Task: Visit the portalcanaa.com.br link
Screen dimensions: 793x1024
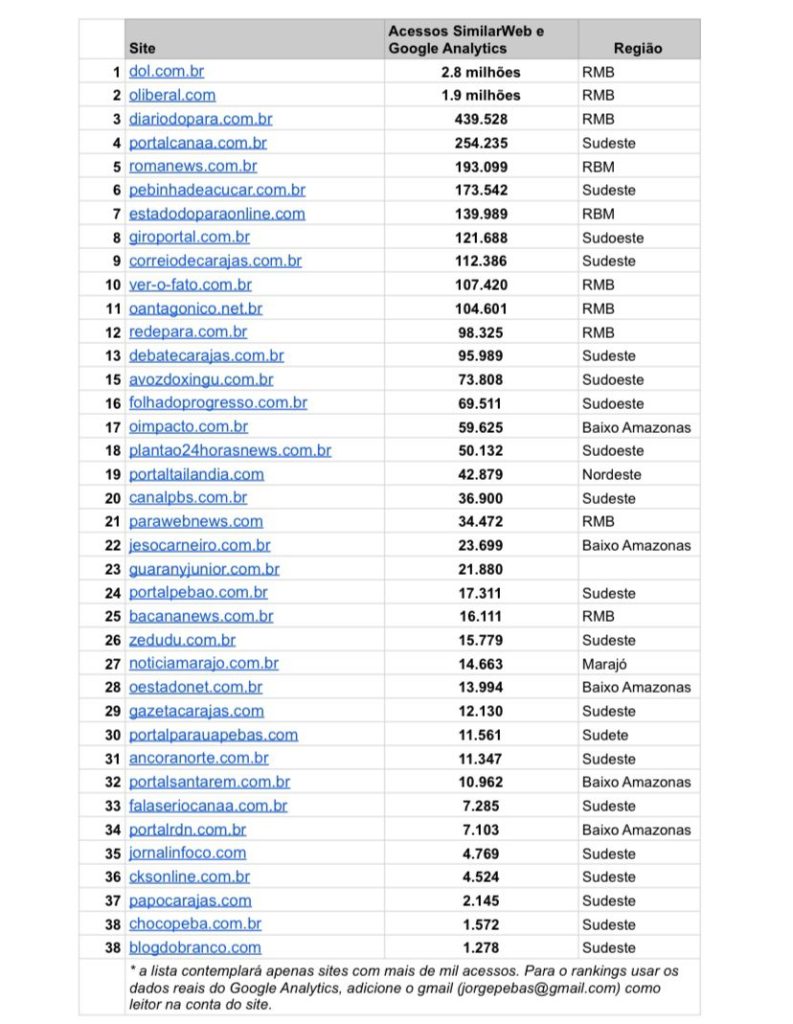Action: tap(198, 143)
